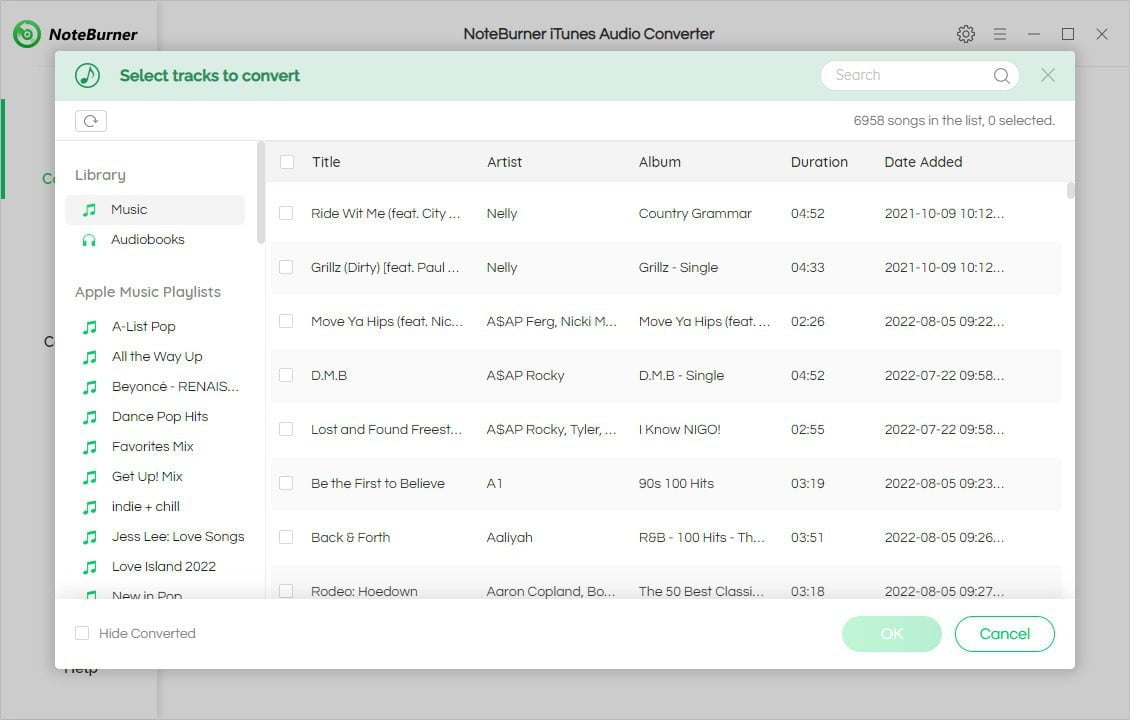This screenshot has width=1130, height=720.
Task: Open the Dance Pop Hits playlist
Action: tap(159, 416)
